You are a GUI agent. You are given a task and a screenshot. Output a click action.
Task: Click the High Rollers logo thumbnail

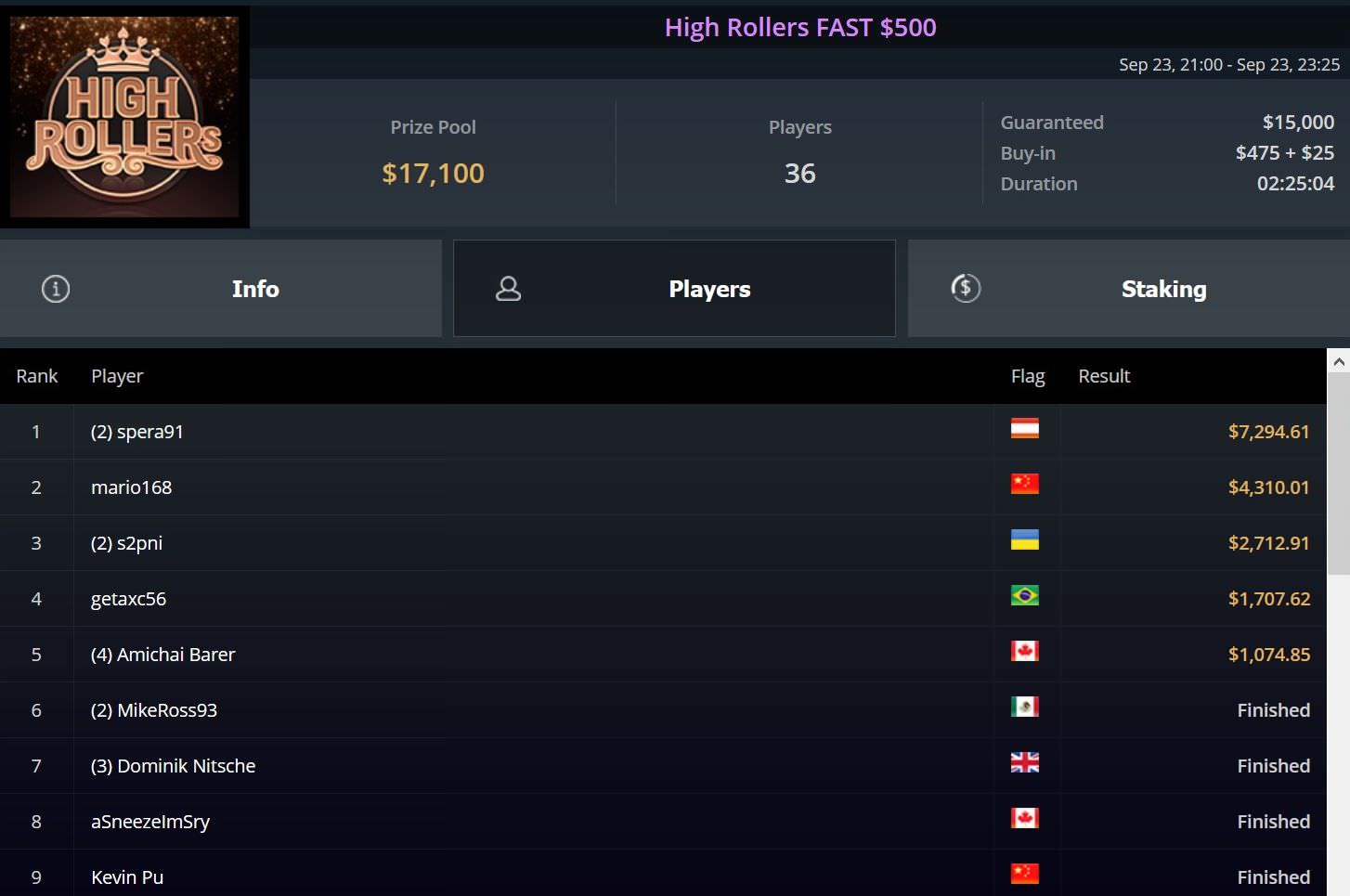coord(124,116)
